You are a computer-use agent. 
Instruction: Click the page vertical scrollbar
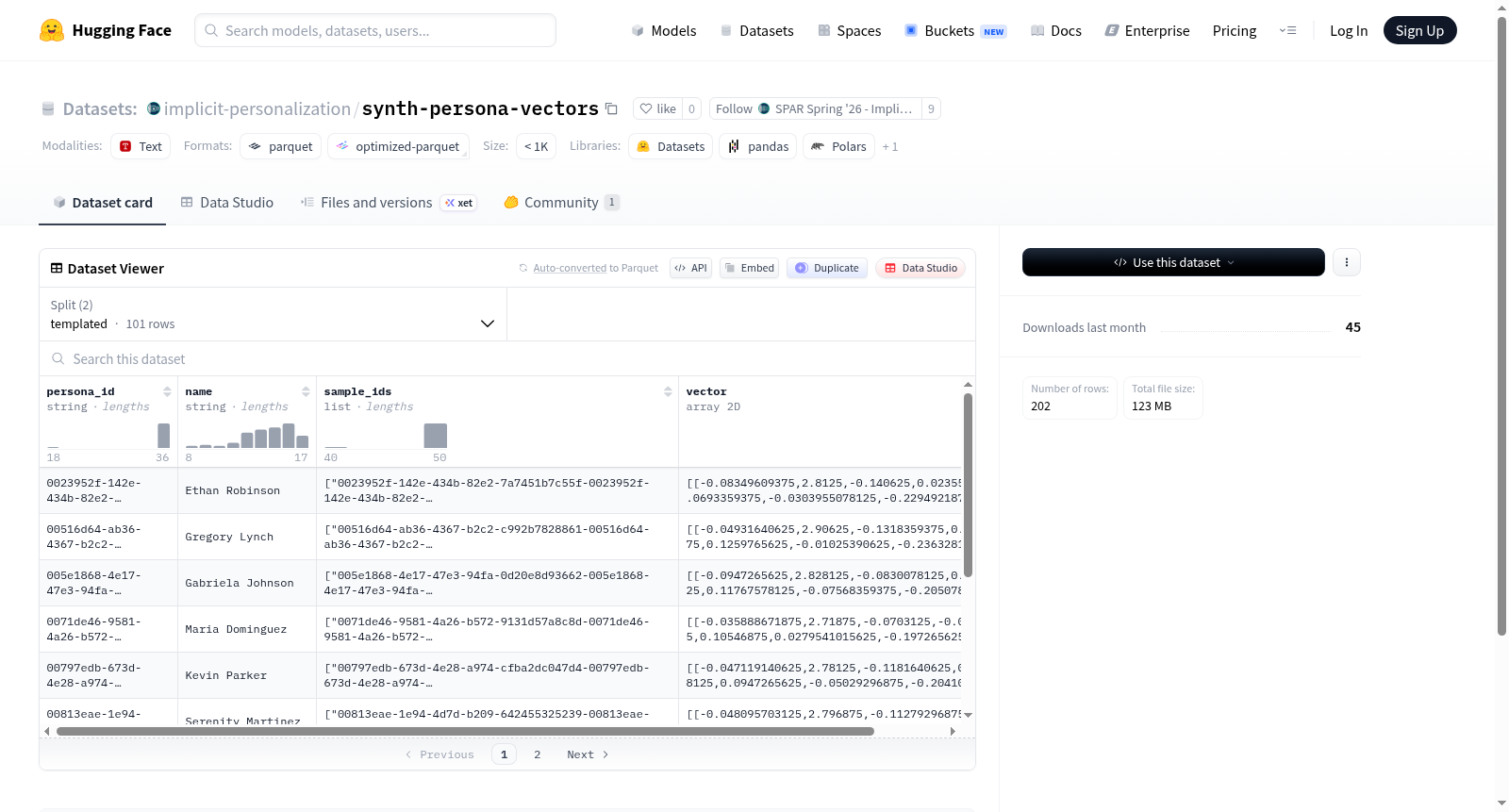click(x=1501, y=325)
